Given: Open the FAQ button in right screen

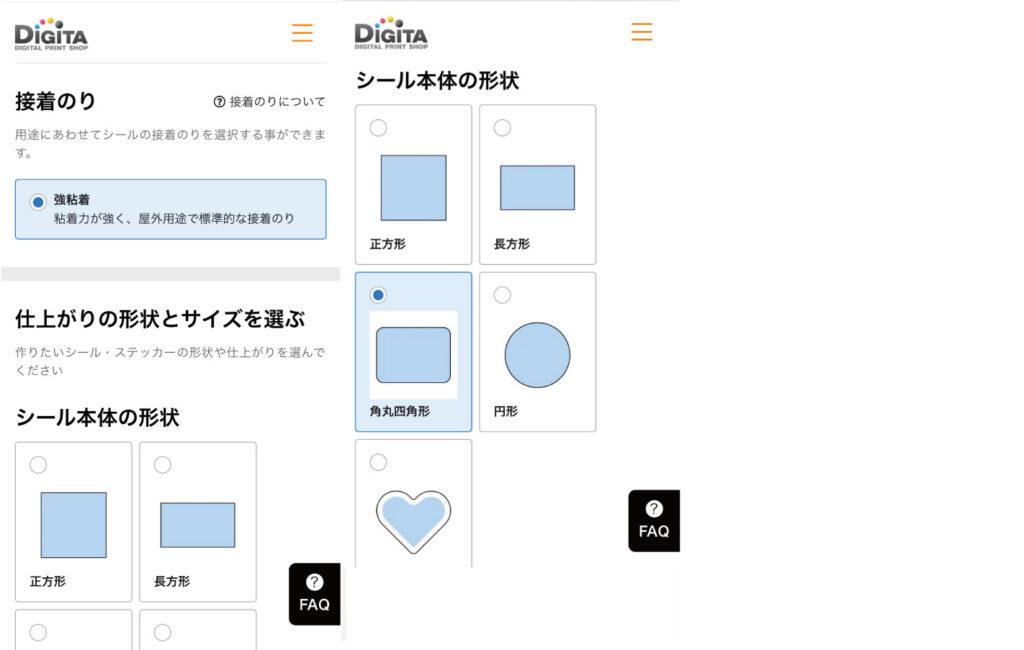Looking at the screenshot, I should click(654, 521).
